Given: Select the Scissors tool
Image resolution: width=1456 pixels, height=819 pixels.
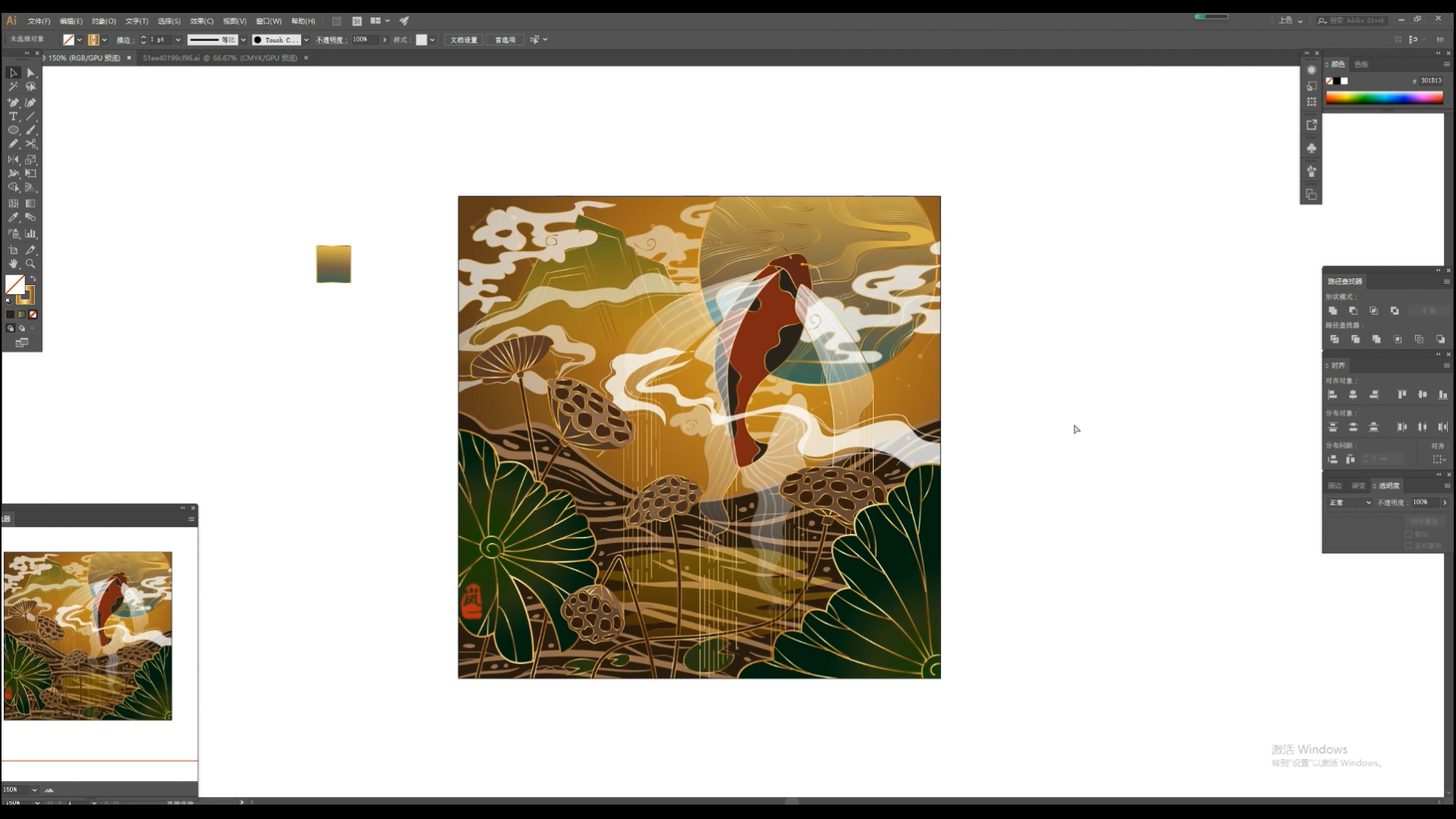Looking at the screenshot, I should [x=31, y=144].
